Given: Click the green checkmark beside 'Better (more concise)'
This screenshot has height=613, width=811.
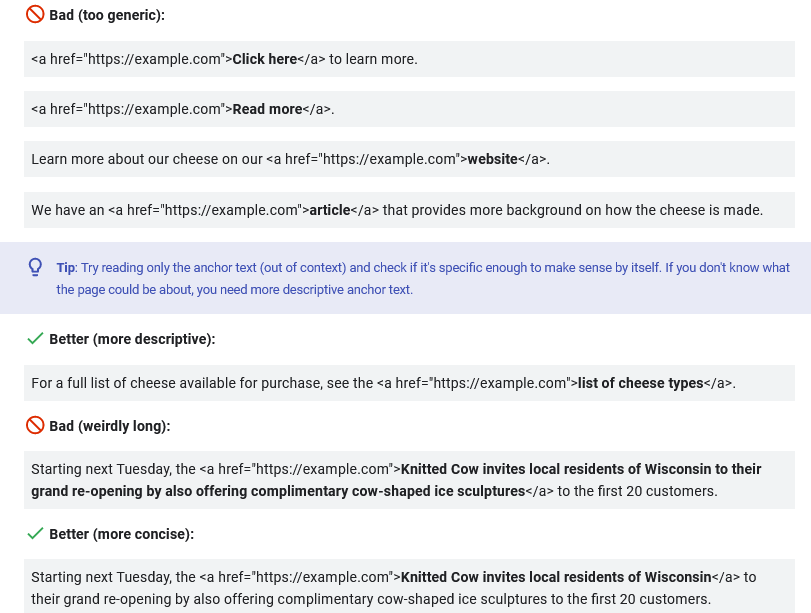Looking at the screenshot, I should [35, 533].
